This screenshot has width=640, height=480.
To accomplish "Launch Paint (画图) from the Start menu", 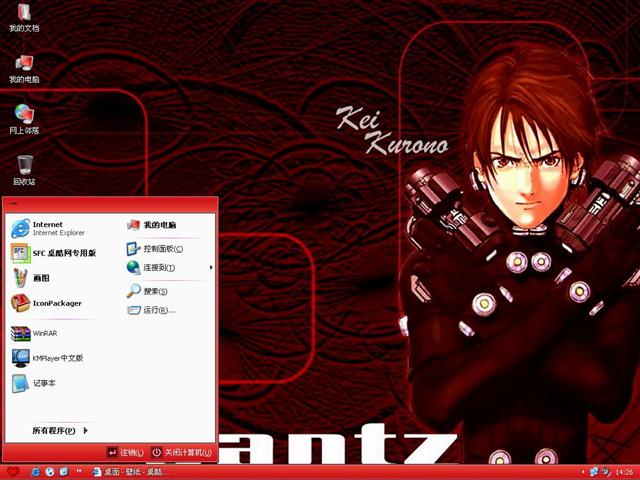I will pyautogui.click(x=40, y=278).
